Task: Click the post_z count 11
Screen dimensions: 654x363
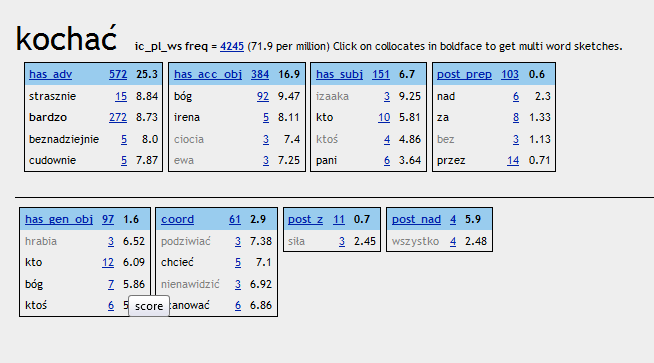Action: click(x=339, y=219)
